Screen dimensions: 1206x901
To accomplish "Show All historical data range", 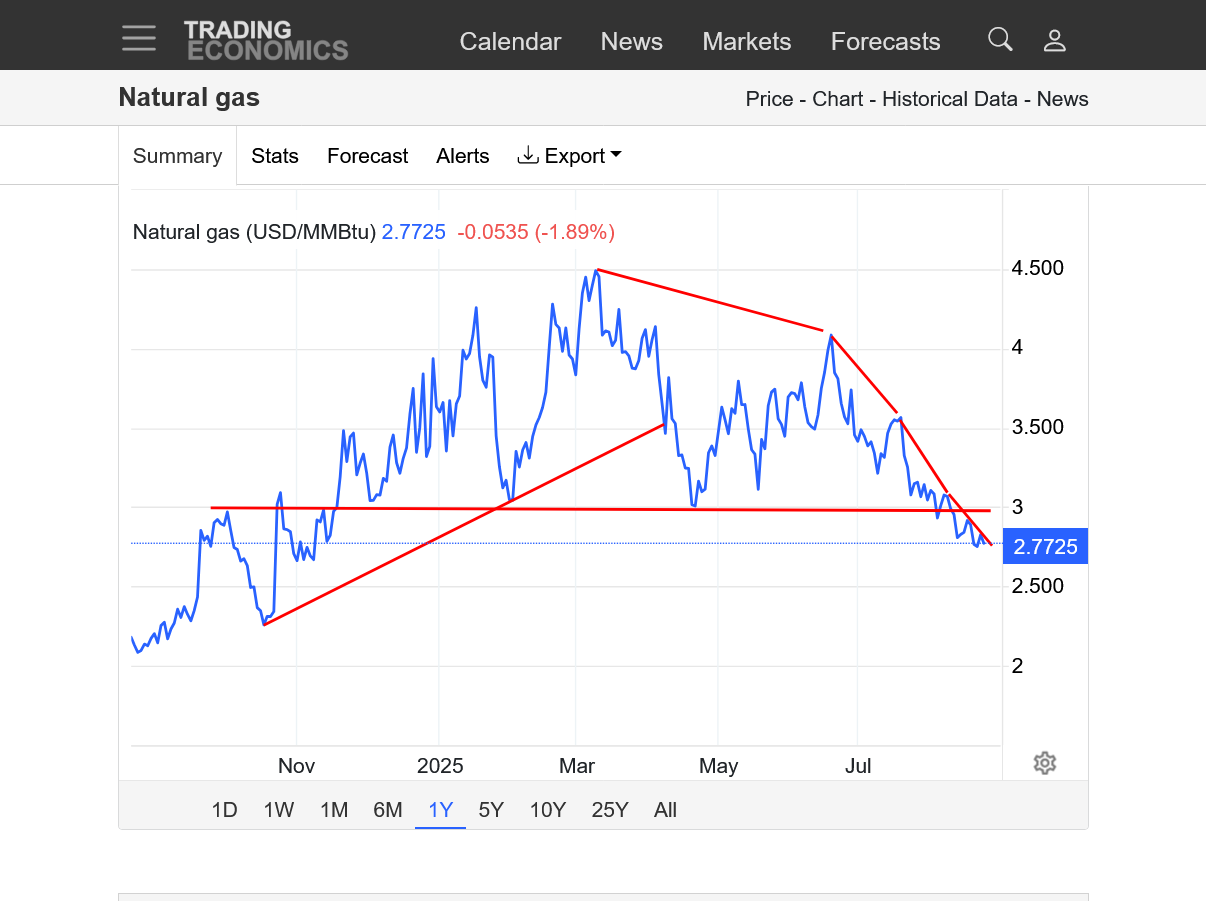I will pyautogui.click(x=665, y=810).
